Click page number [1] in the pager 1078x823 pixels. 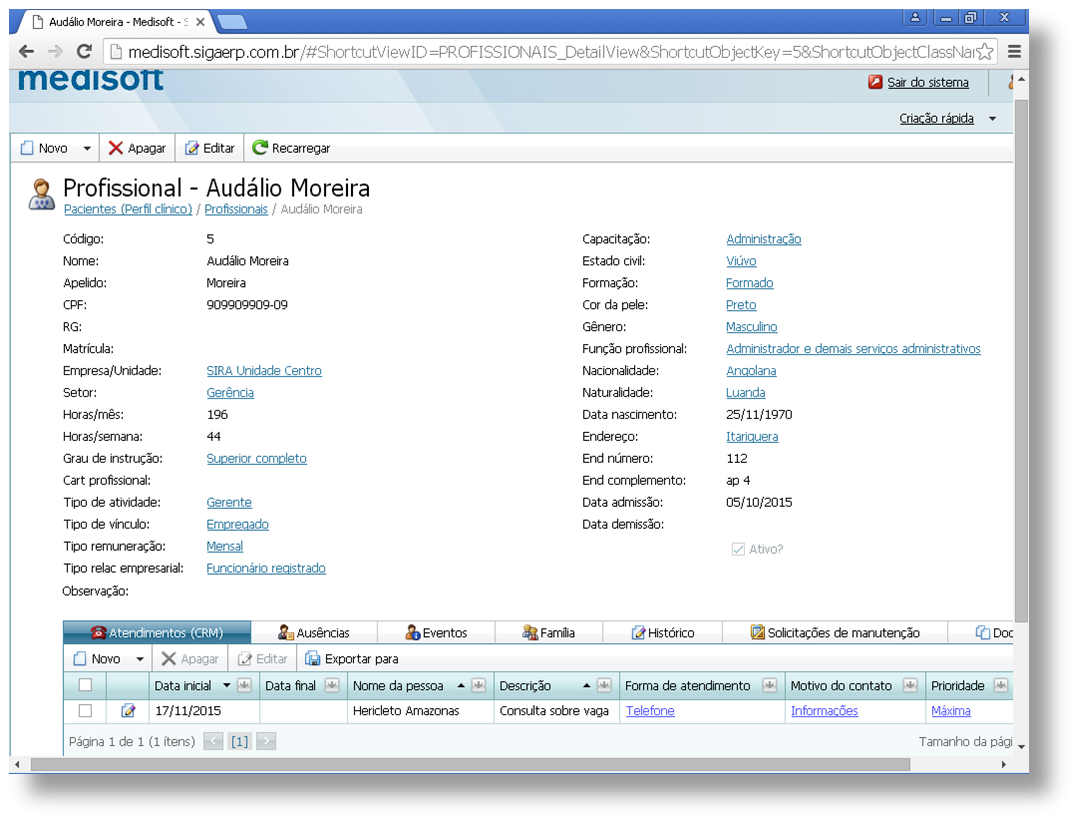tap(239, 741)
